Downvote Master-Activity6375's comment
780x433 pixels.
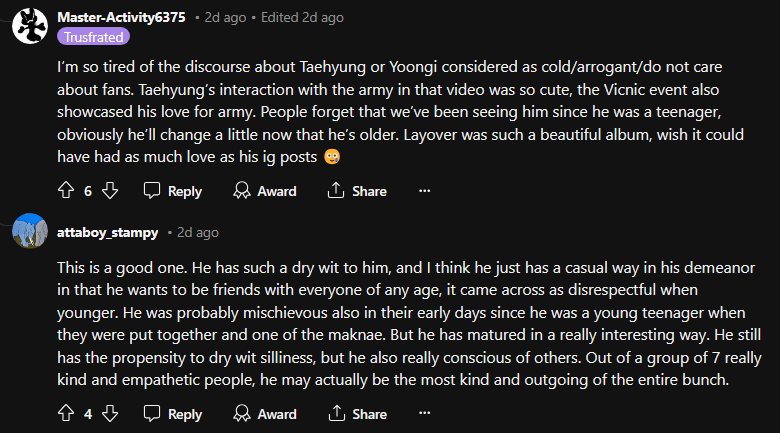[111, 191]
